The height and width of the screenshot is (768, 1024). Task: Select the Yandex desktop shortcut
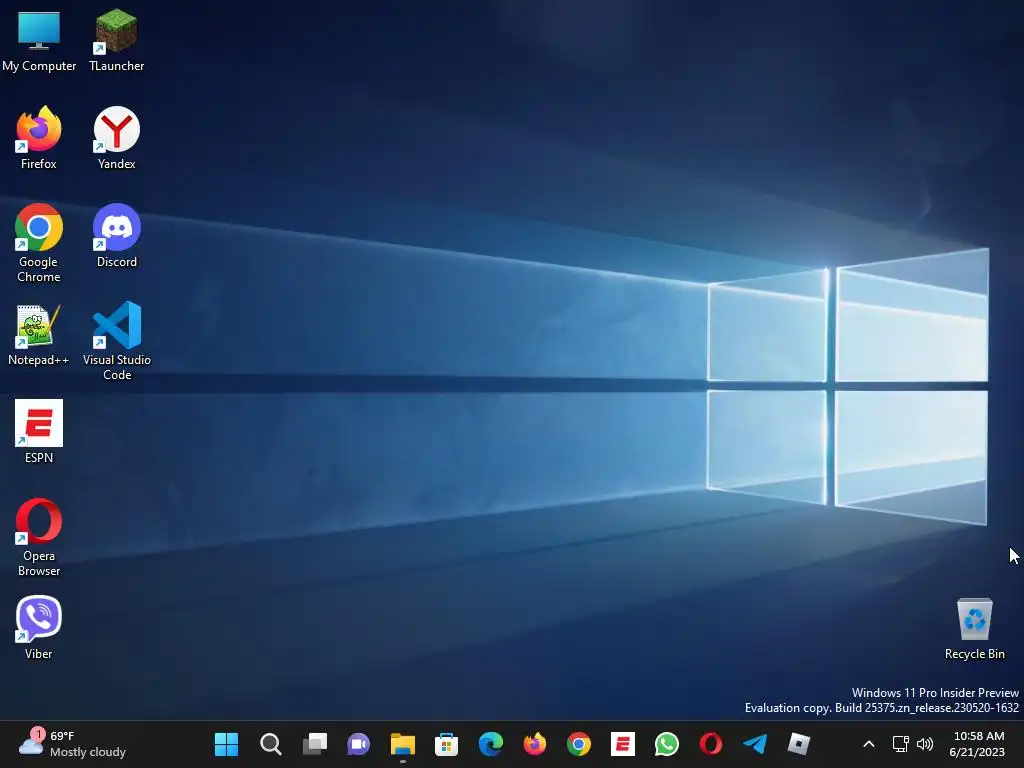[x=116, y=138]
